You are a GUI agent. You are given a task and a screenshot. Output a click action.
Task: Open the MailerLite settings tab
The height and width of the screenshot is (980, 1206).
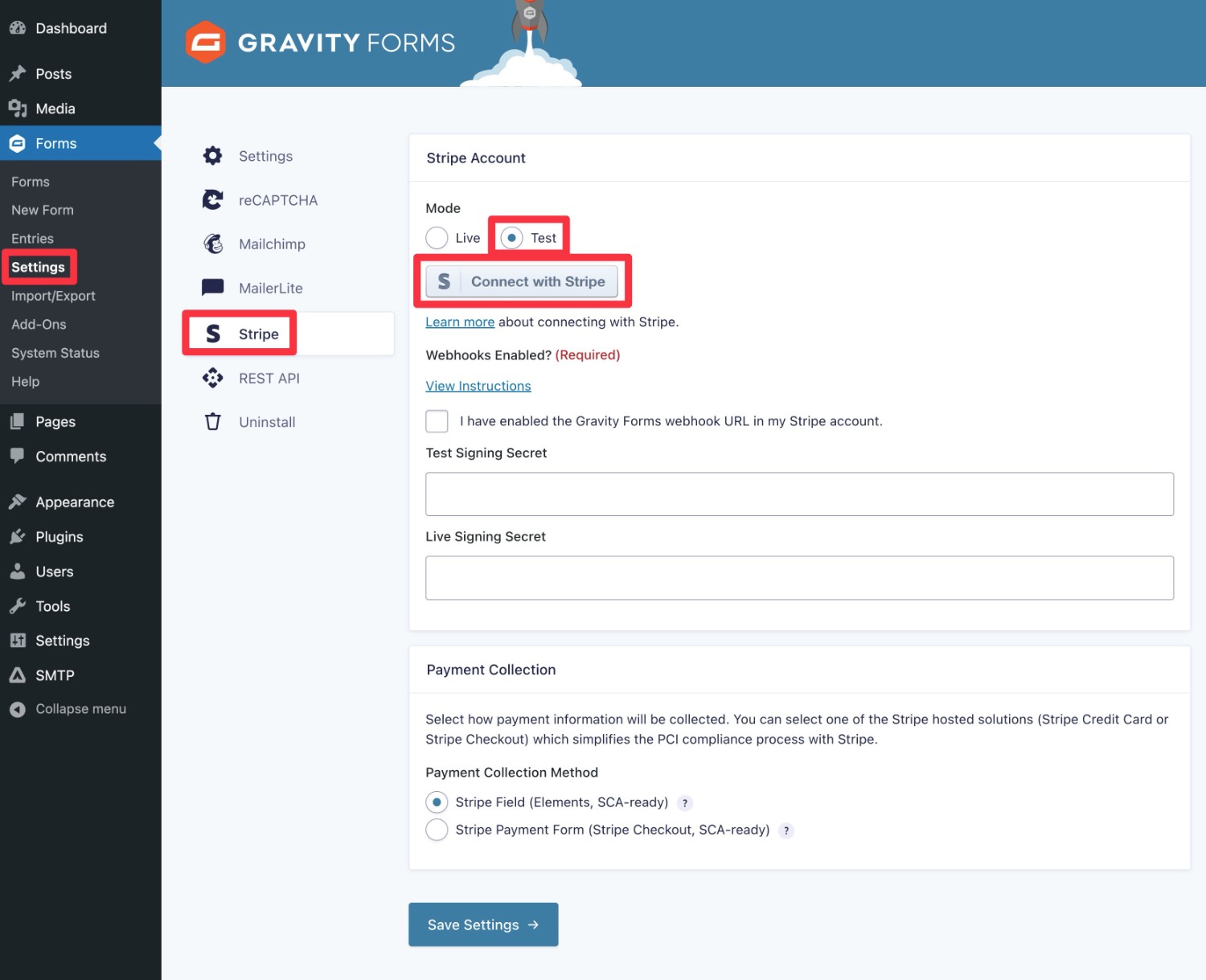[271, 288]
